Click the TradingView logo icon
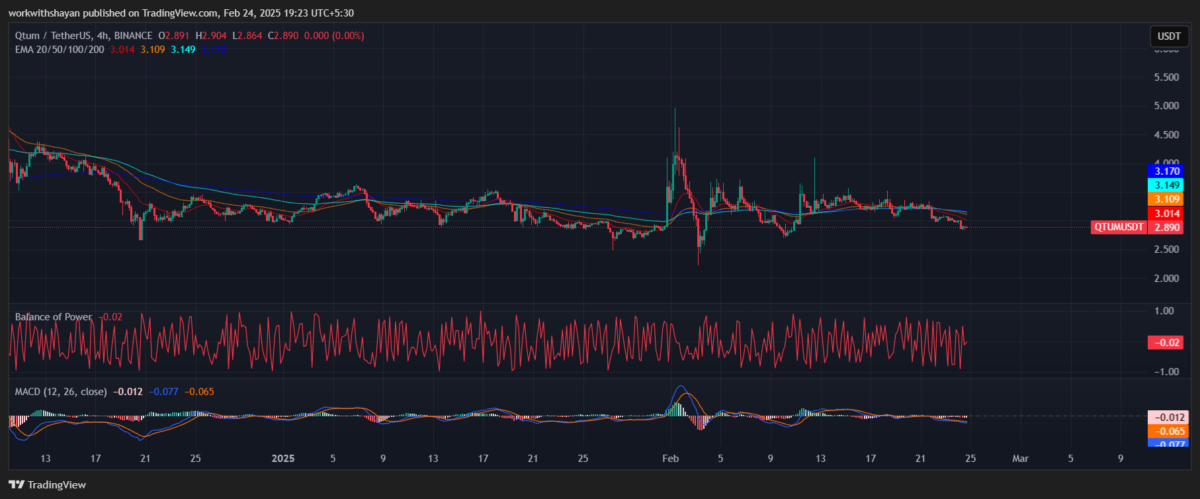The width and height of the screenshot is (1200, 499). click(17, 484)
